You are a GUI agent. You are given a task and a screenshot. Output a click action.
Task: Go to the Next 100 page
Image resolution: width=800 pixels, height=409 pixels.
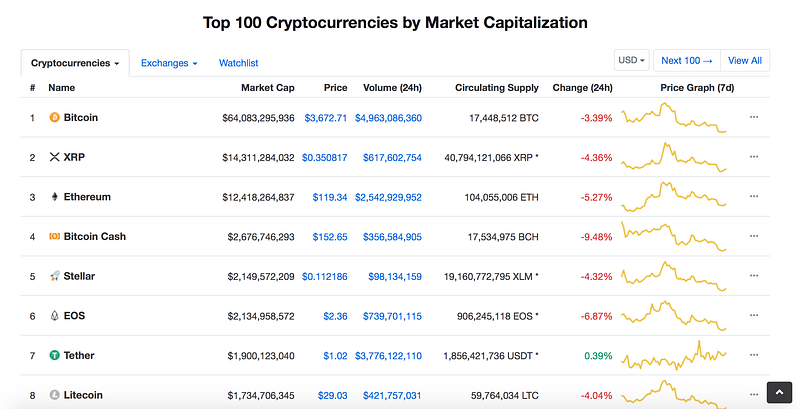tap(686, 61)
